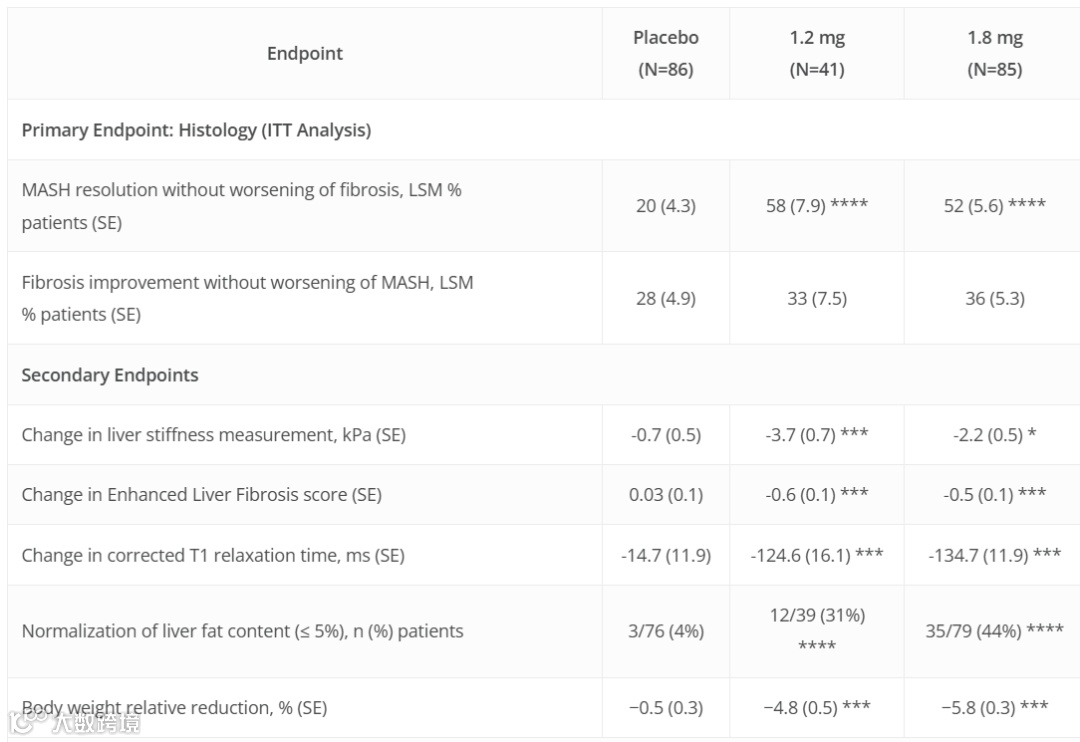Click the Endpoint column header

click(x=304, y=54)
